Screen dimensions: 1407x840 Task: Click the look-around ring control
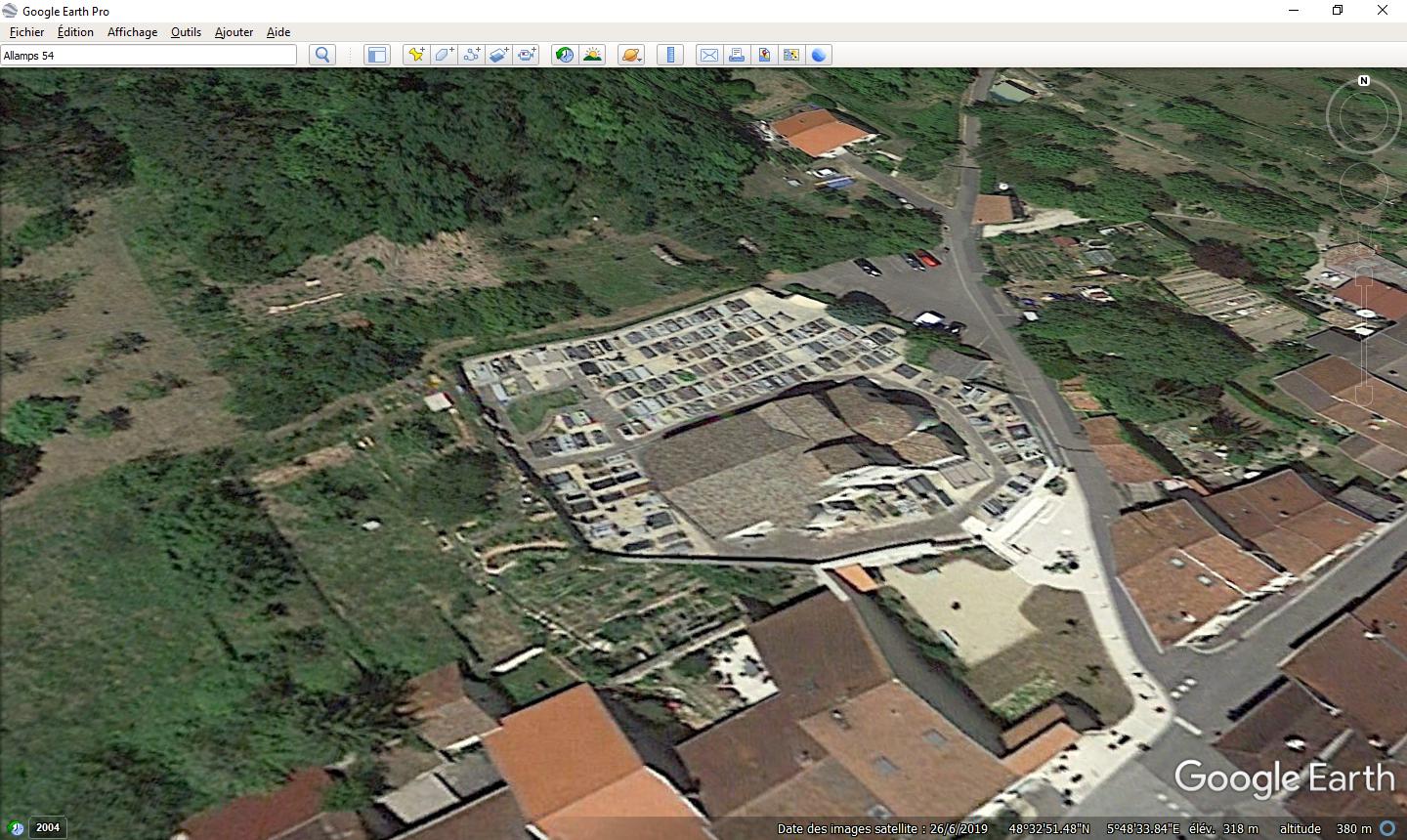(x=1364, y=117)
